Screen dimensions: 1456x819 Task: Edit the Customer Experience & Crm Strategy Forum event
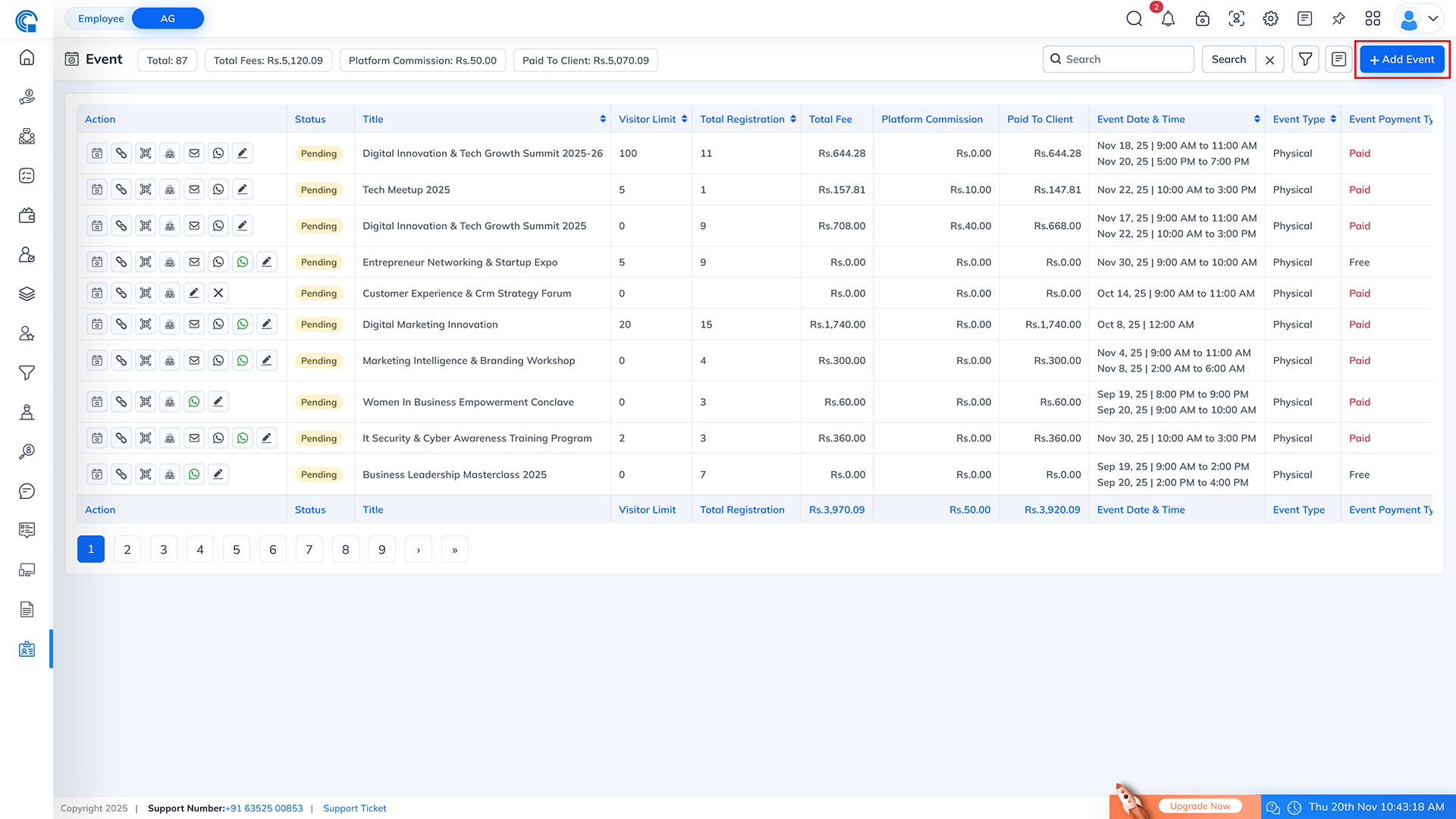[x=193, y=293]
